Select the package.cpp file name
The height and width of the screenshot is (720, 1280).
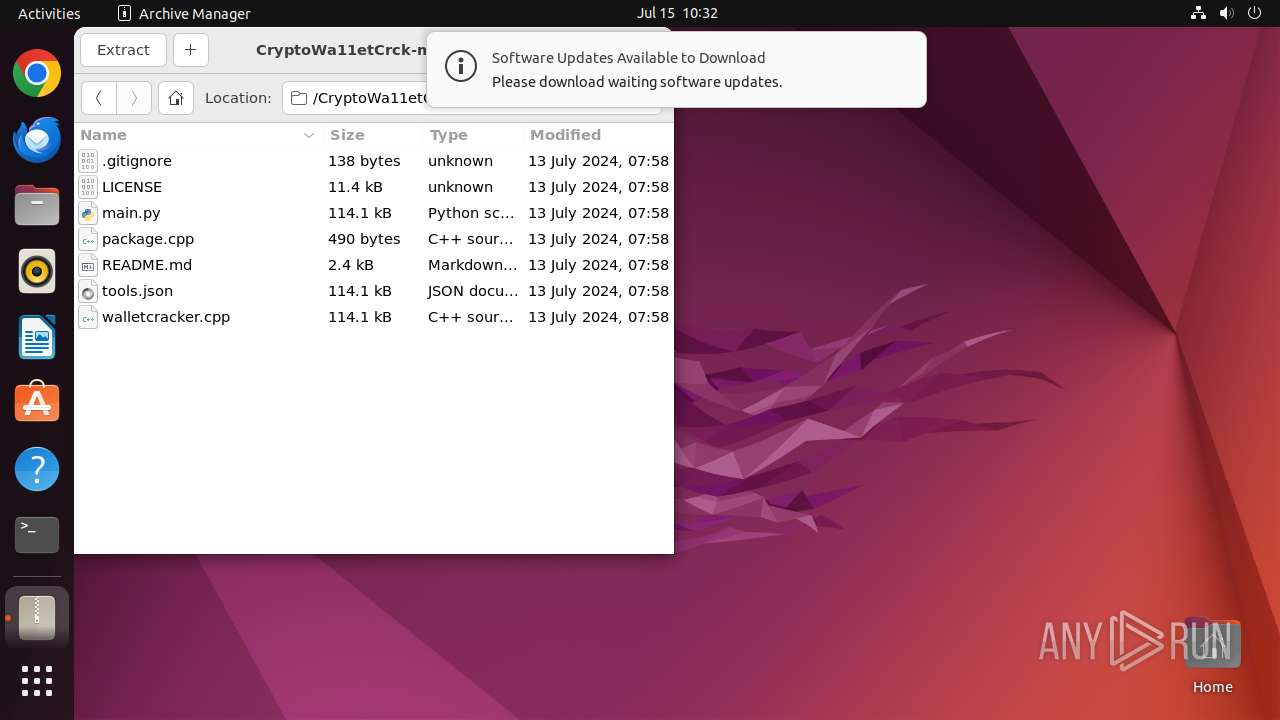[x=148, y=239]
